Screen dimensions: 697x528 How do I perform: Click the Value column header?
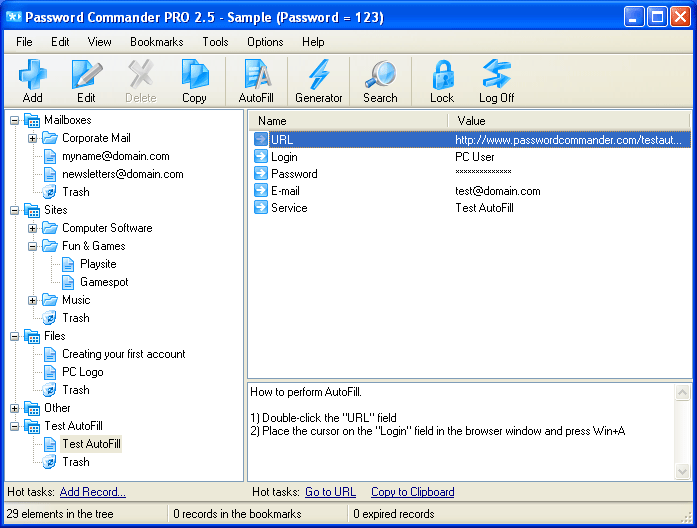[x=569, y=121]
